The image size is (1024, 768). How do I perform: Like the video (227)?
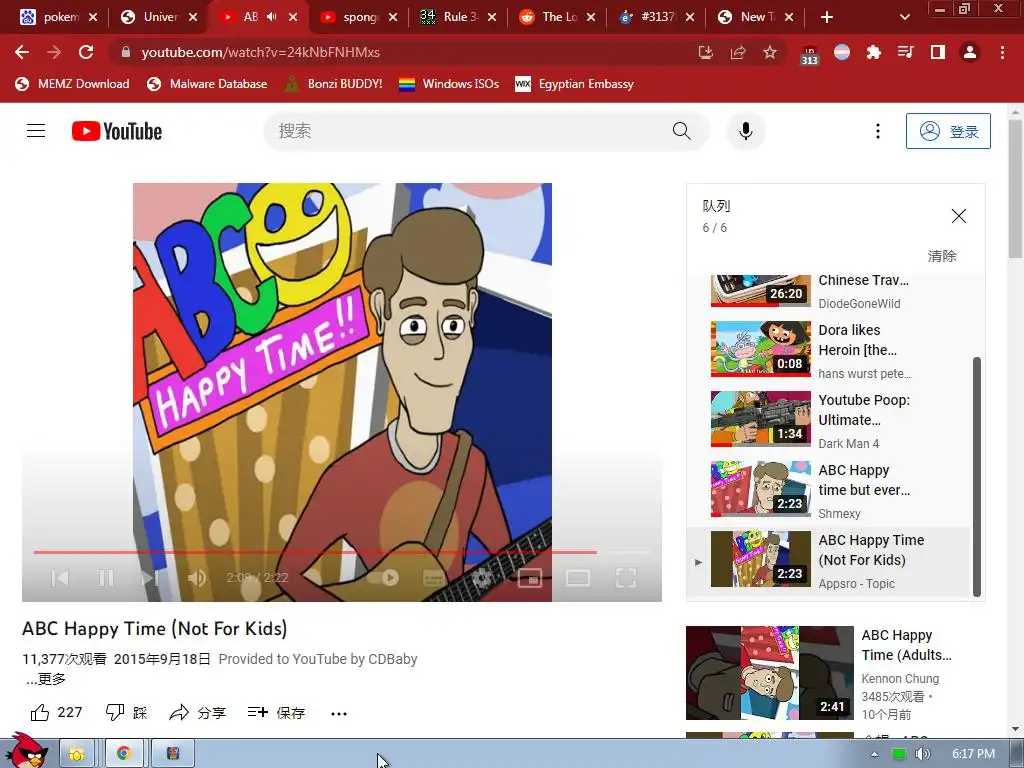click(x=56, y=712)
